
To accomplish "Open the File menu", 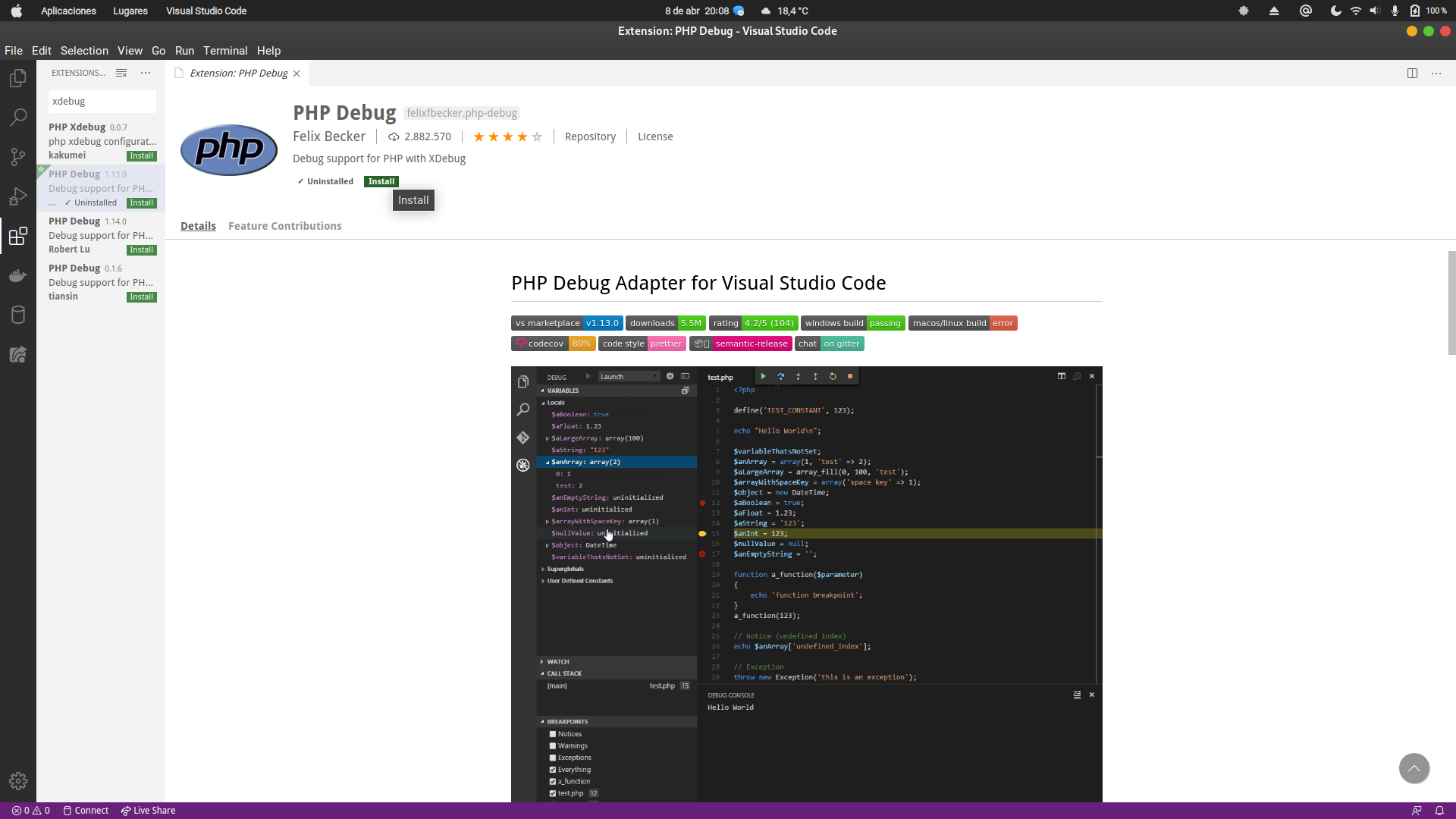I will point(14,51).
